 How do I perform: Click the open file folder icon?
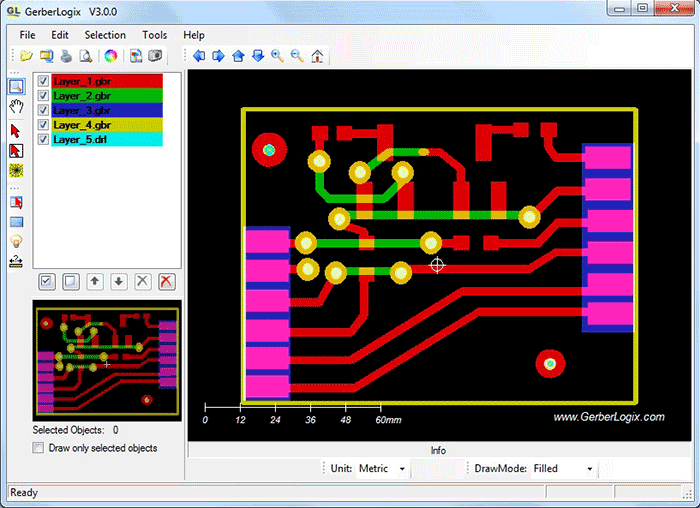(x=26, y=56)
